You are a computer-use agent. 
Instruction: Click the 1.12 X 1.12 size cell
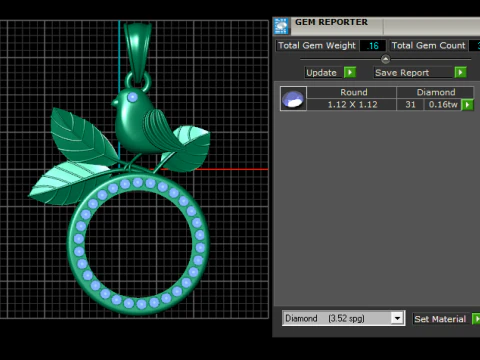(x=352, y=105)
